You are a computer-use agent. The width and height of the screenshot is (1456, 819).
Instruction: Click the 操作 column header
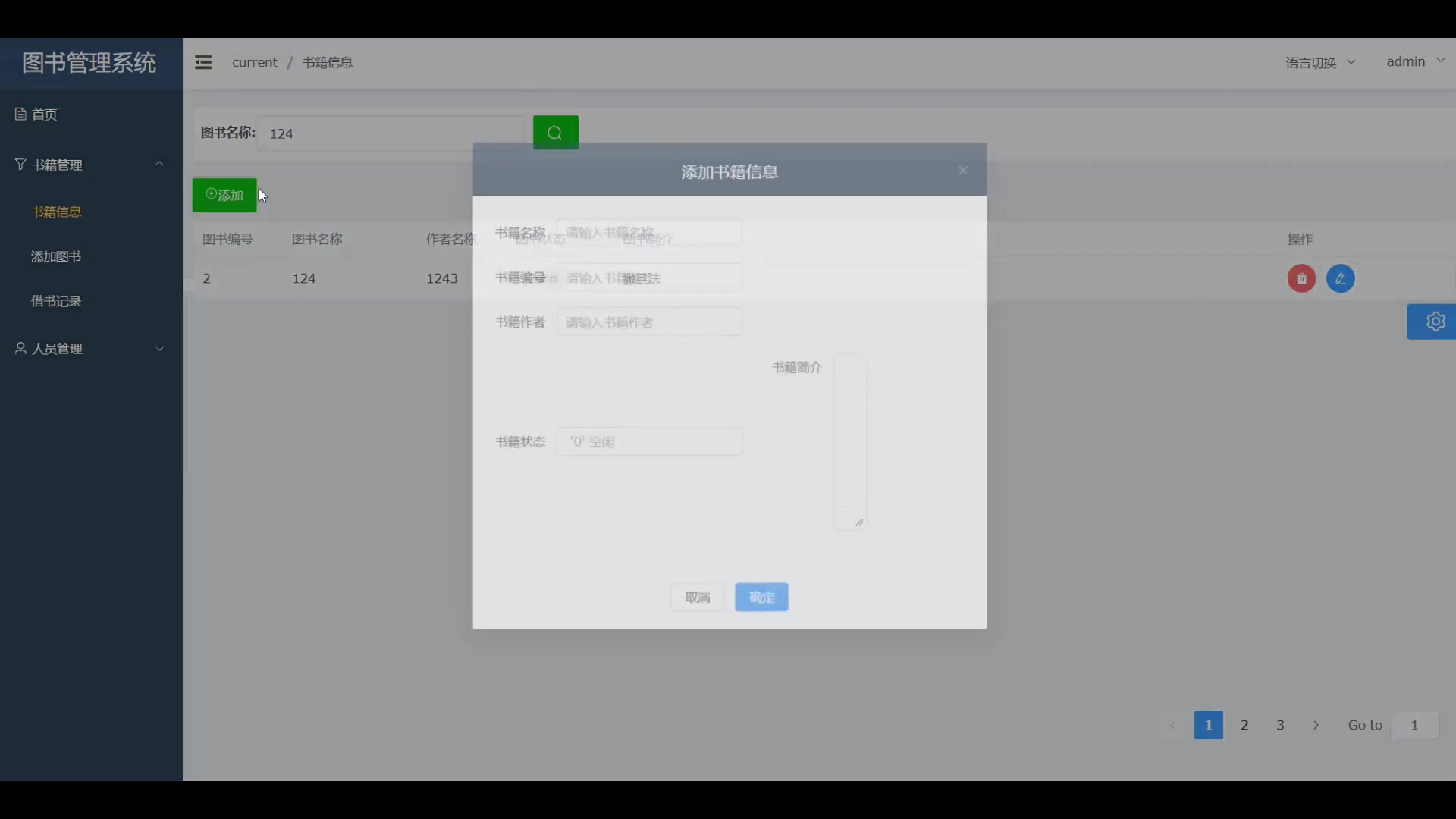1300,239
